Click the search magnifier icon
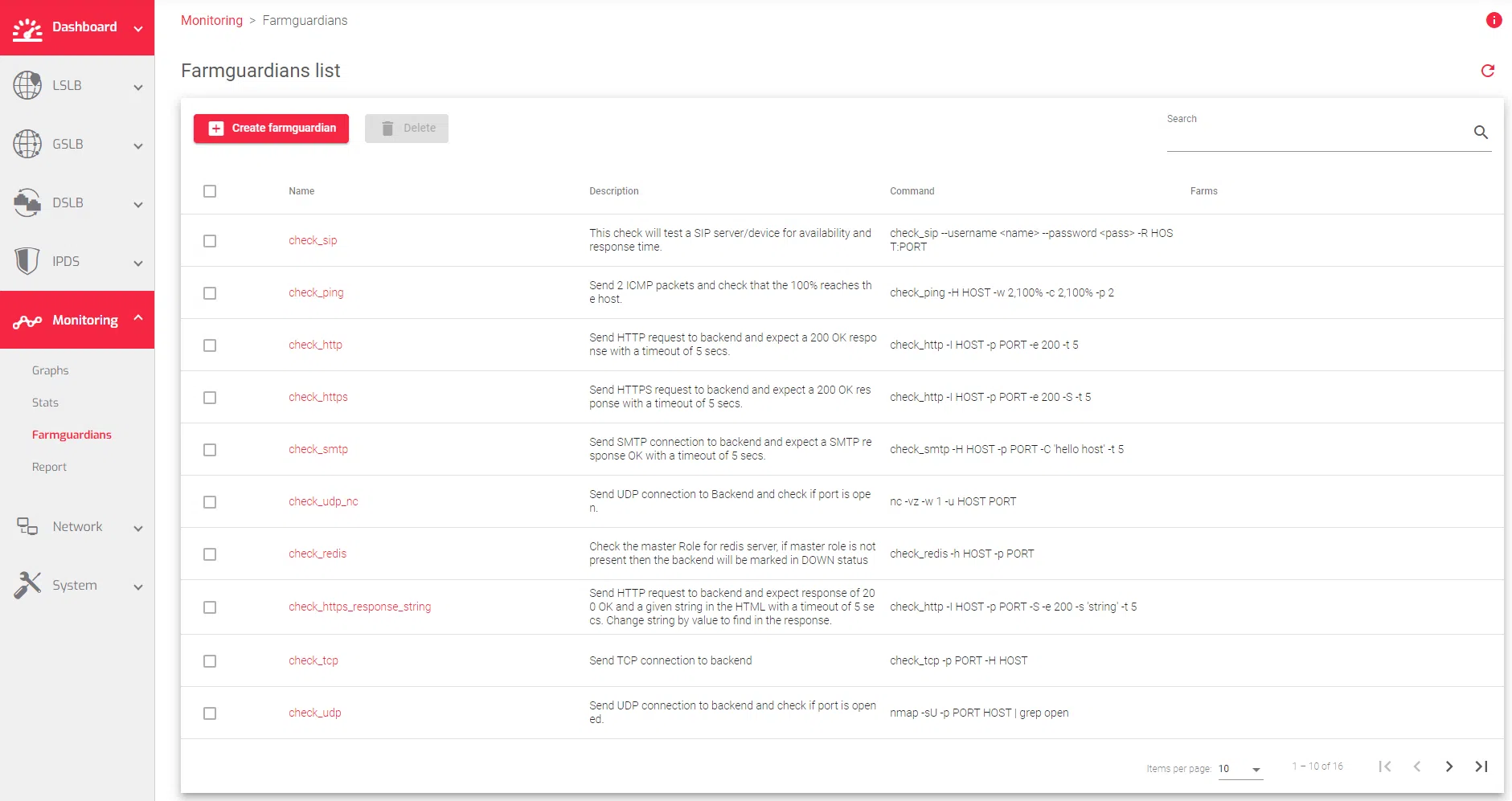Image resolution: width=1512 pixels, height=801 pixels. (1481, 133)
